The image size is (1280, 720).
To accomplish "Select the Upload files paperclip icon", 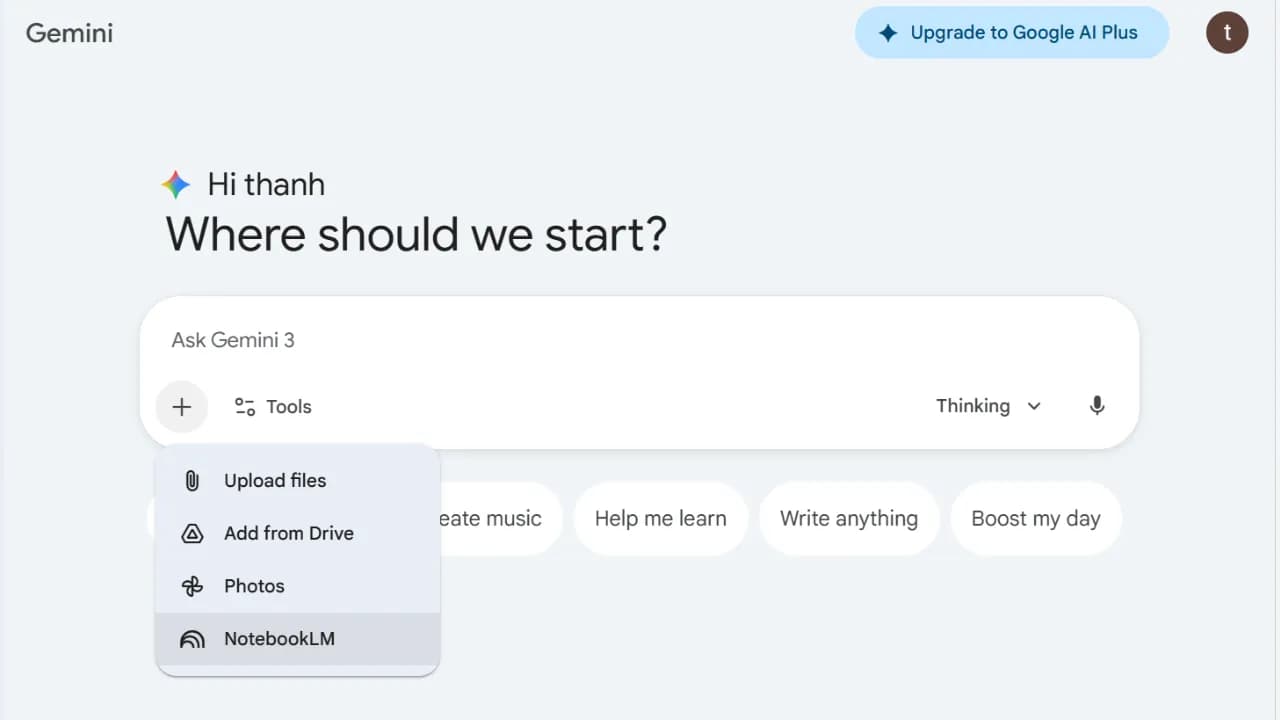I will (191, 480).
